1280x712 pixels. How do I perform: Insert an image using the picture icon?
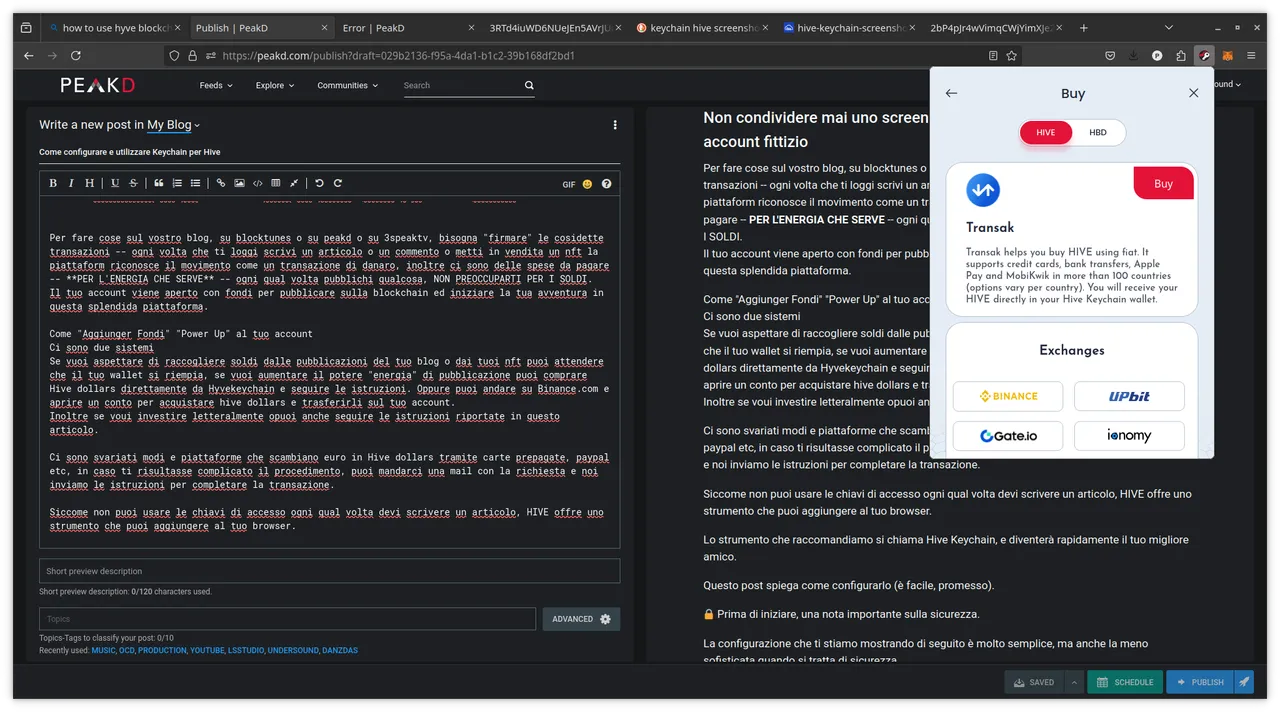pyautogui.click(x=239, y=183)
